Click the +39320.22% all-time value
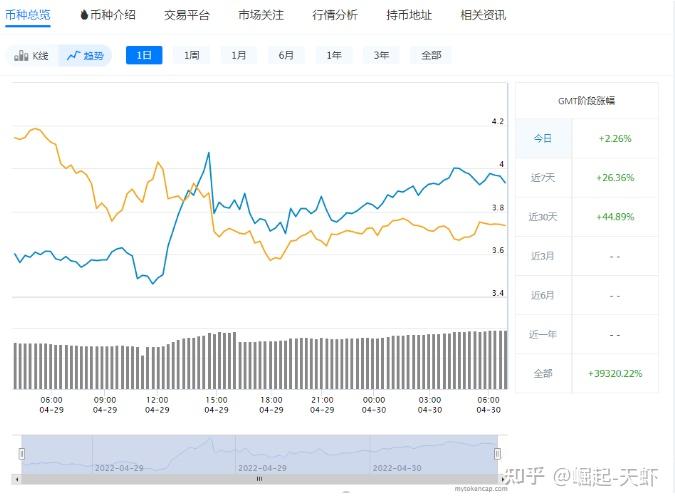This screenshot has height=504, width=675. click(615, 374)
